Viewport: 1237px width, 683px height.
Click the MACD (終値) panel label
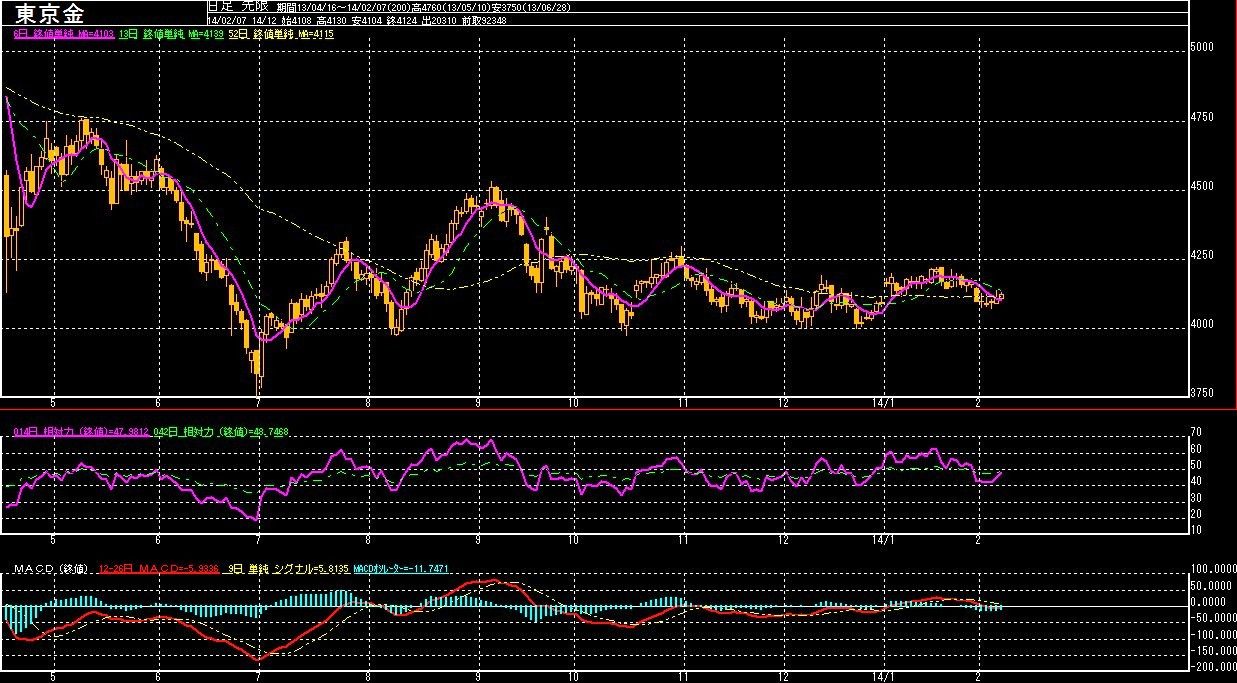[x=51, y=569]
